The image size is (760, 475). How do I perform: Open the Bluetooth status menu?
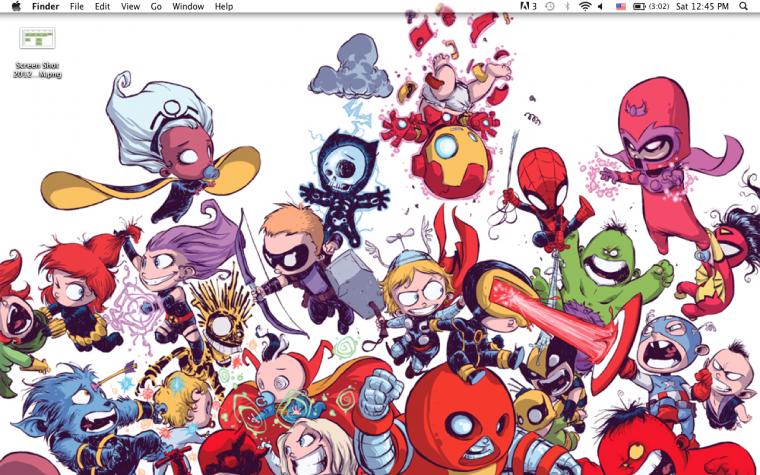point(567,6)
